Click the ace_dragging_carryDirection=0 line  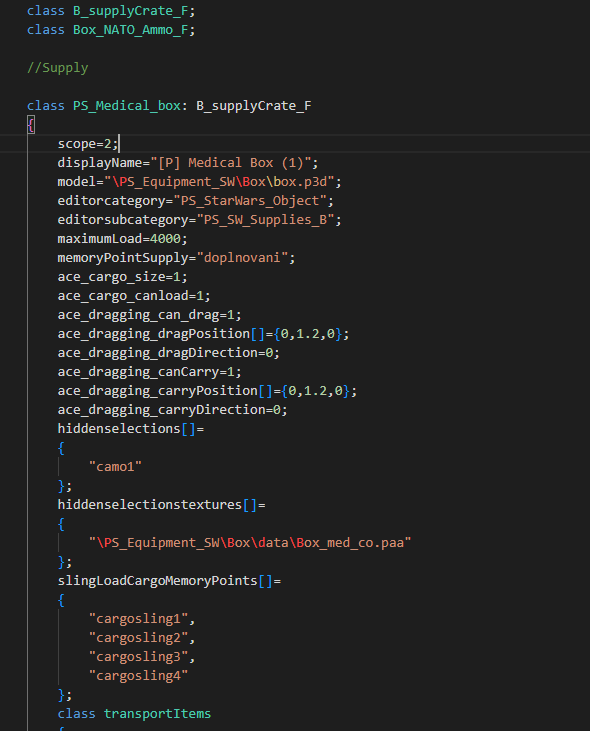point(172,409)
